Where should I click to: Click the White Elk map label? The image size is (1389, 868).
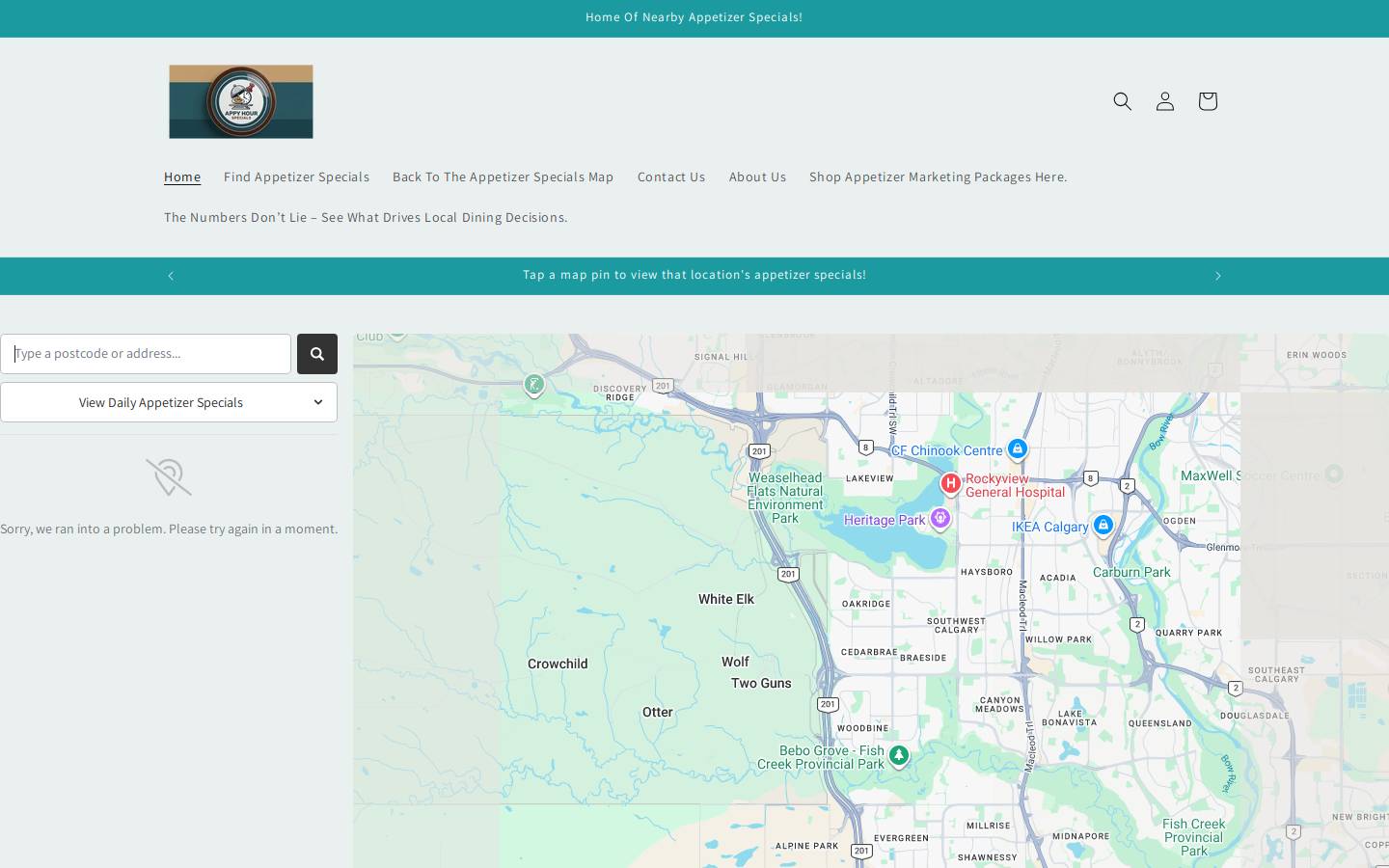[x=726, y=599]
